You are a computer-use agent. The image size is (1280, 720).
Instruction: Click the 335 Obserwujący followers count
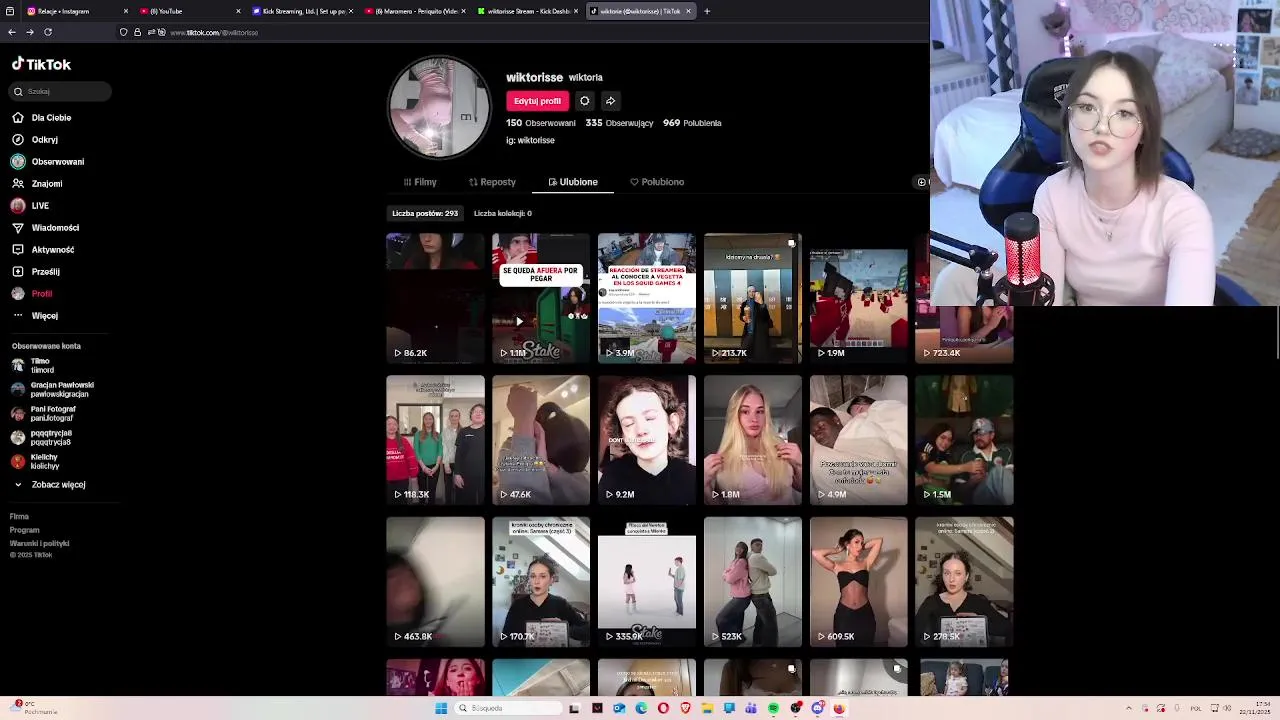point(619,123)
